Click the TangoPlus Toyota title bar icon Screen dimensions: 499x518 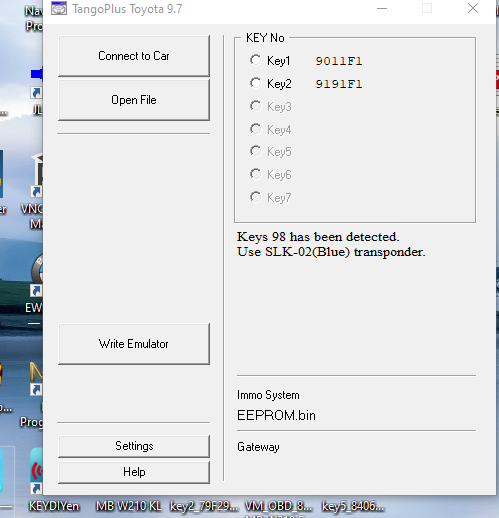pos(59,8)
